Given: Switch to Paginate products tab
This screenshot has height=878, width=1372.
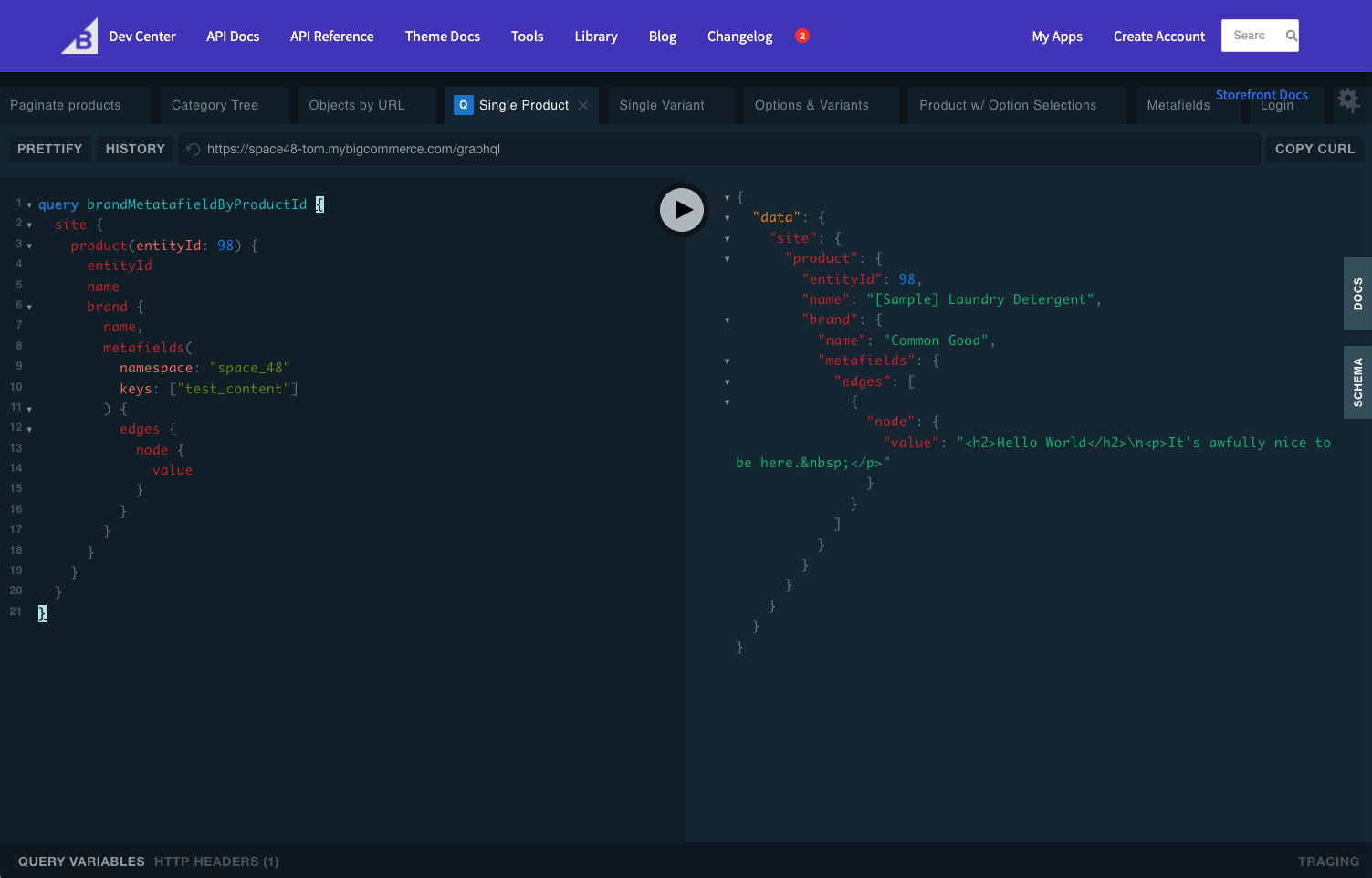Looking at the screenshot, I should [x=75, y=105].
